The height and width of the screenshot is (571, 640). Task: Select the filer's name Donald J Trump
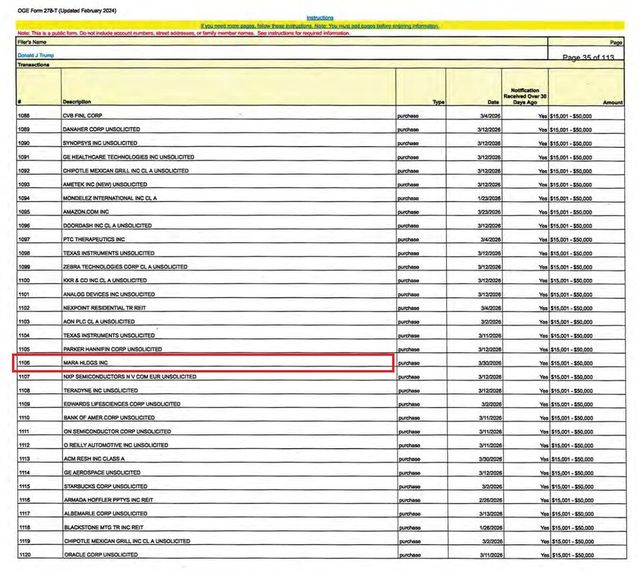pos(36,55)
